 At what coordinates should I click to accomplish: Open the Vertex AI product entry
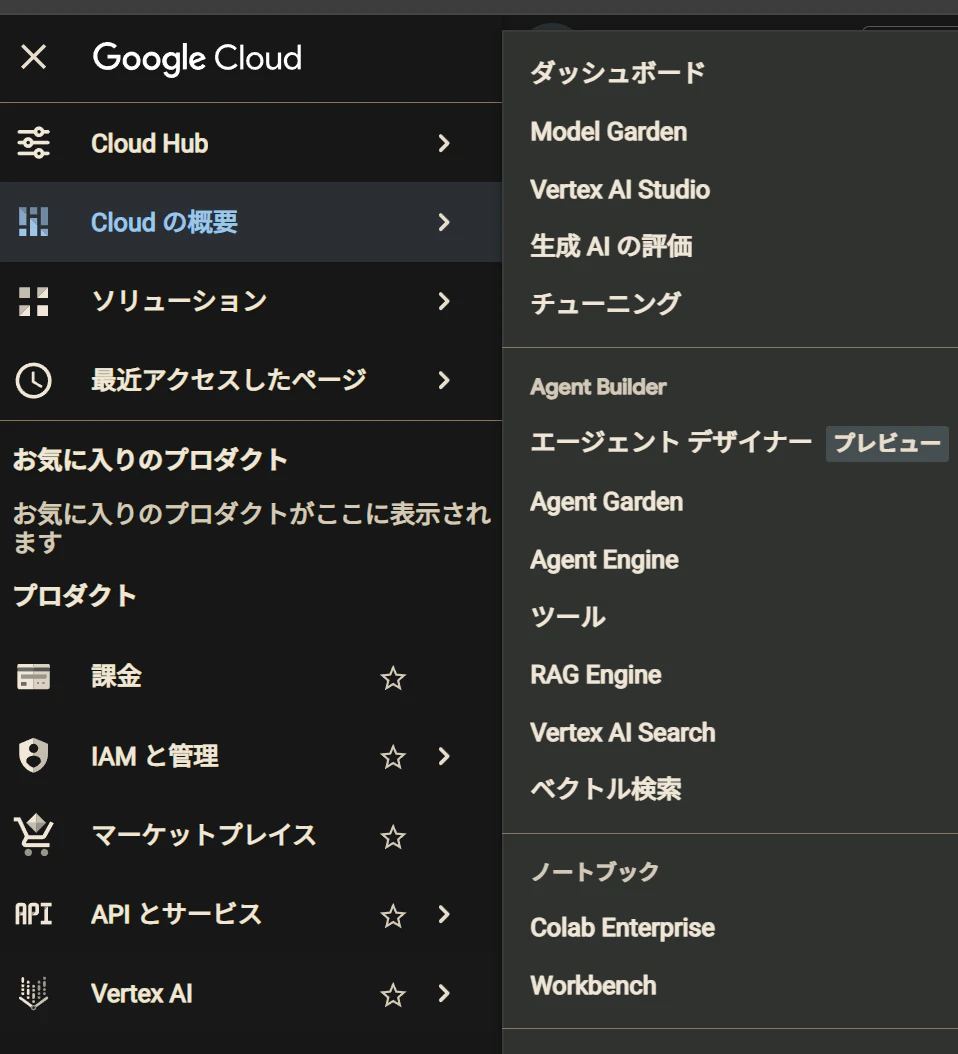(x=251, y=994)
